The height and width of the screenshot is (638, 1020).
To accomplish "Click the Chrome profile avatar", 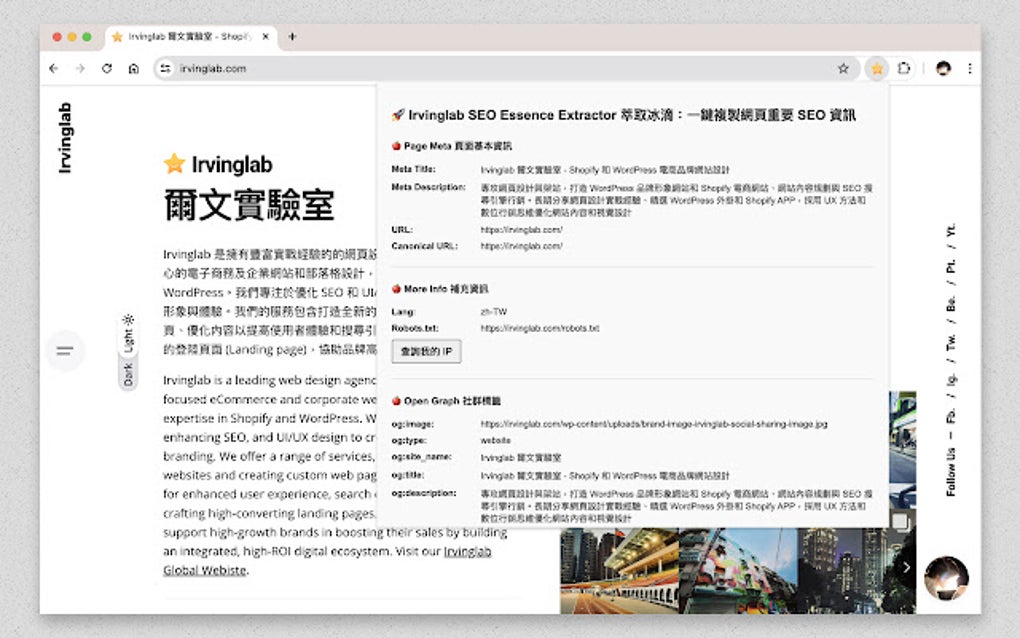I will [x=945, y=68].
